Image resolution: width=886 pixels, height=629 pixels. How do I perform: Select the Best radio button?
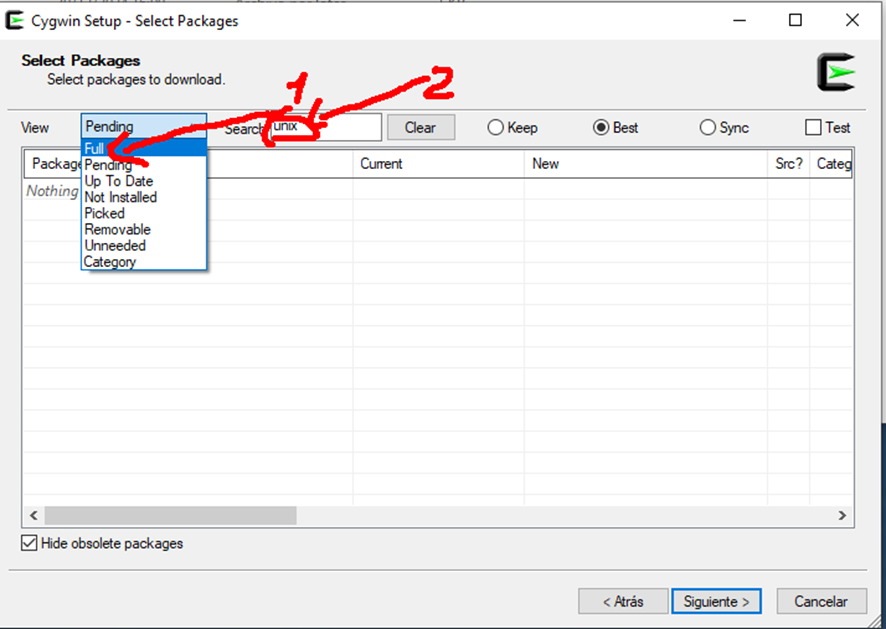601,128
